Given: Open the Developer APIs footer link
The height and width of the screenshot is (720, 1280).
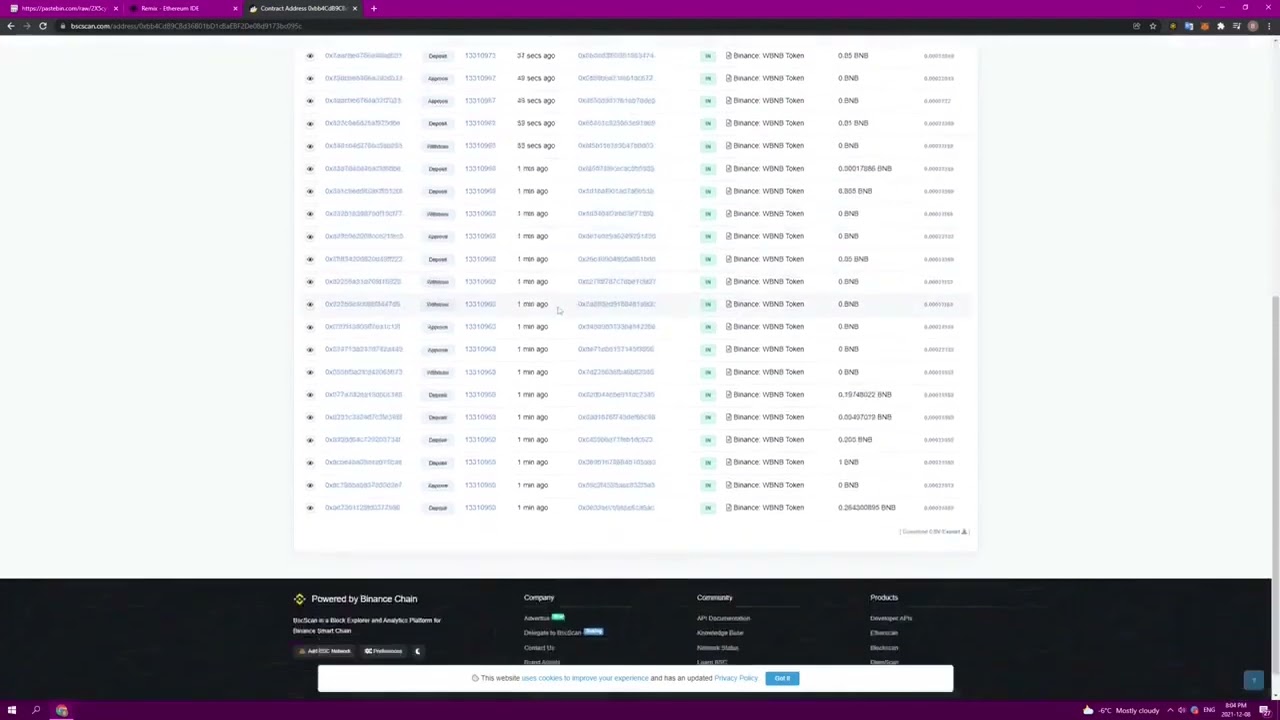Looking at the screenshot, I should coord(891,618).
